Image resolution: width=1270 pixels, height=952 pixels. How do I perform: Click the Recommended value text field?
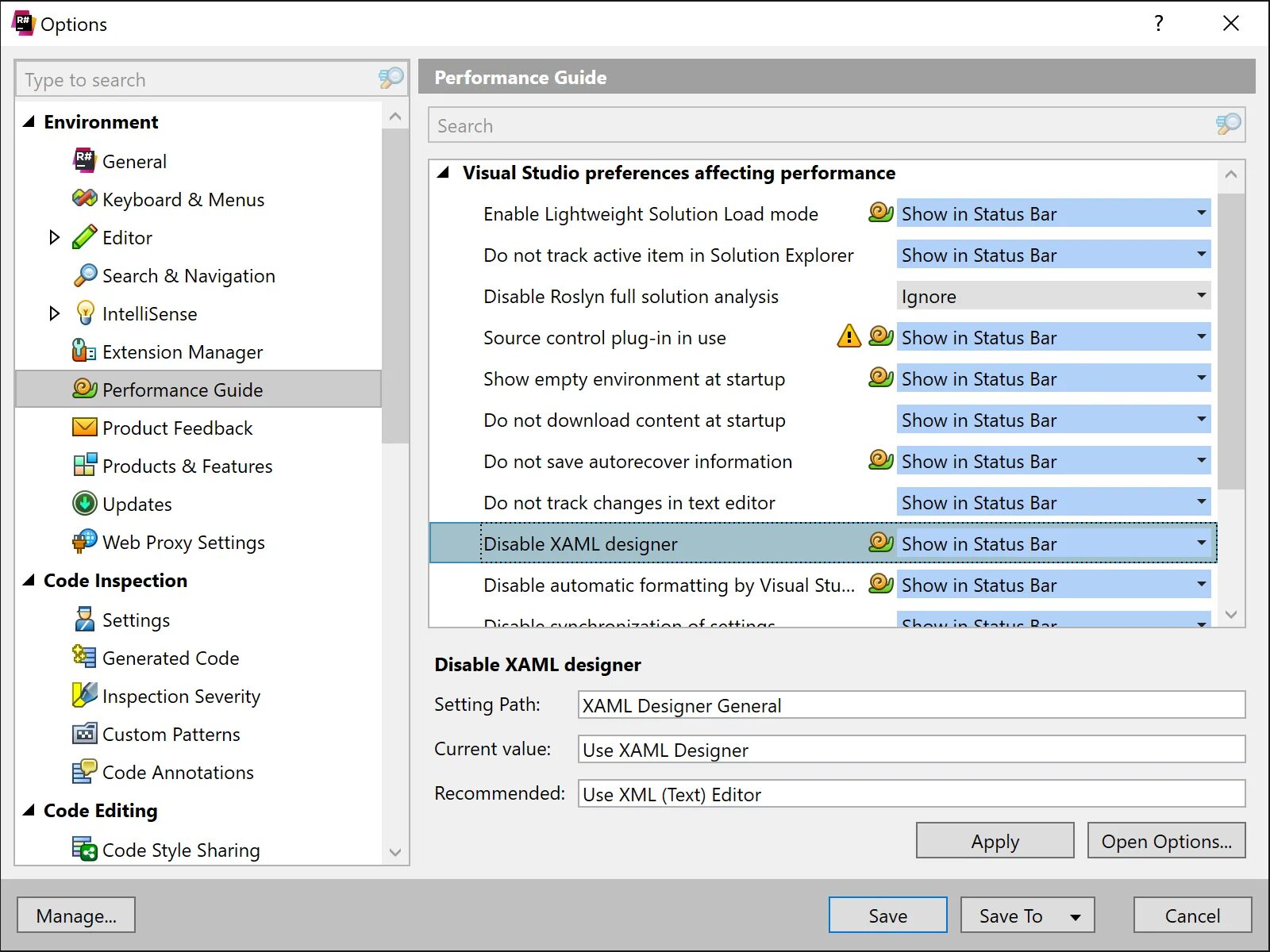[911, 793]
